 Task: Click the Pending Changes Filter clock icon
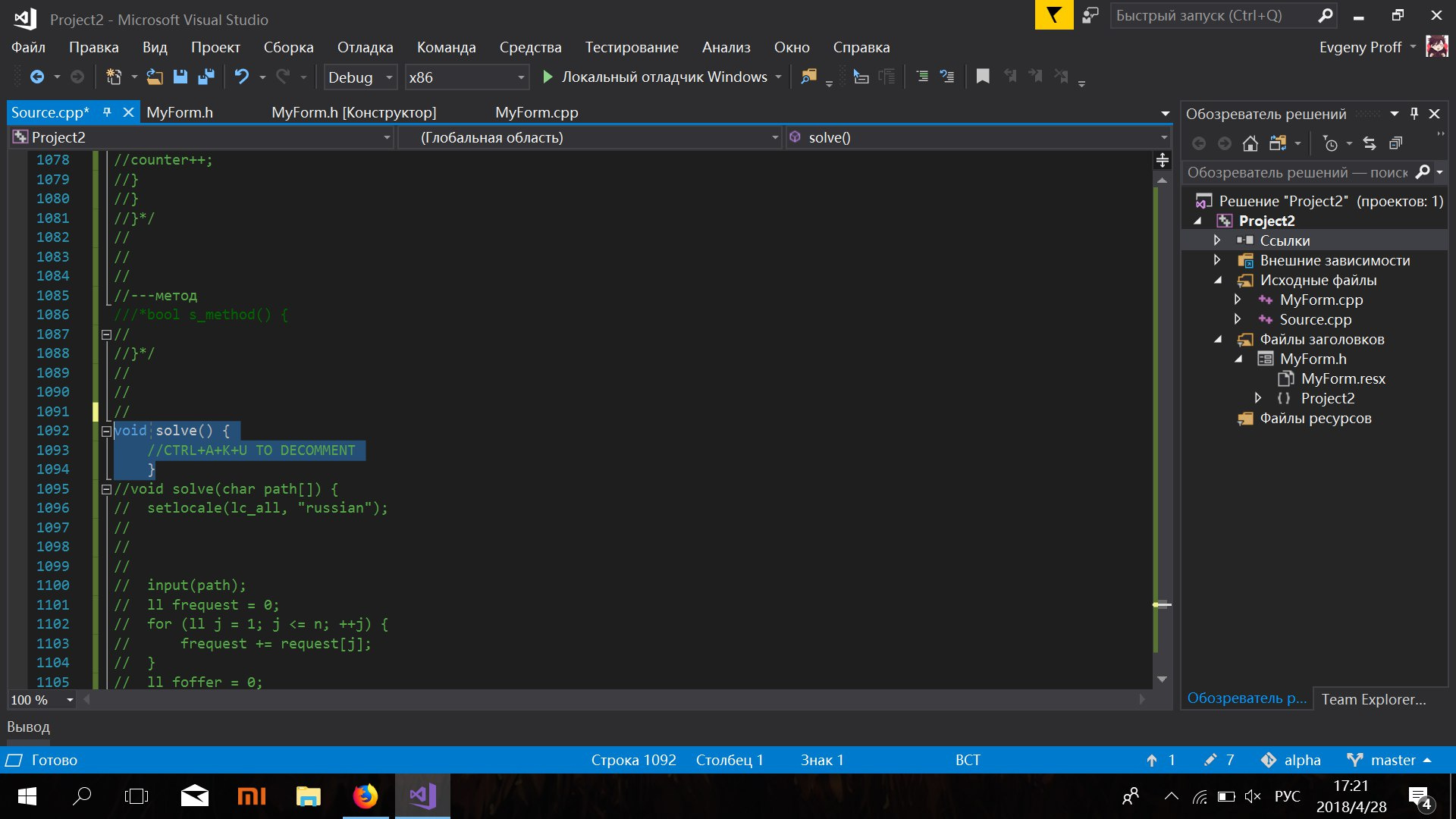tap(1330, 143)
